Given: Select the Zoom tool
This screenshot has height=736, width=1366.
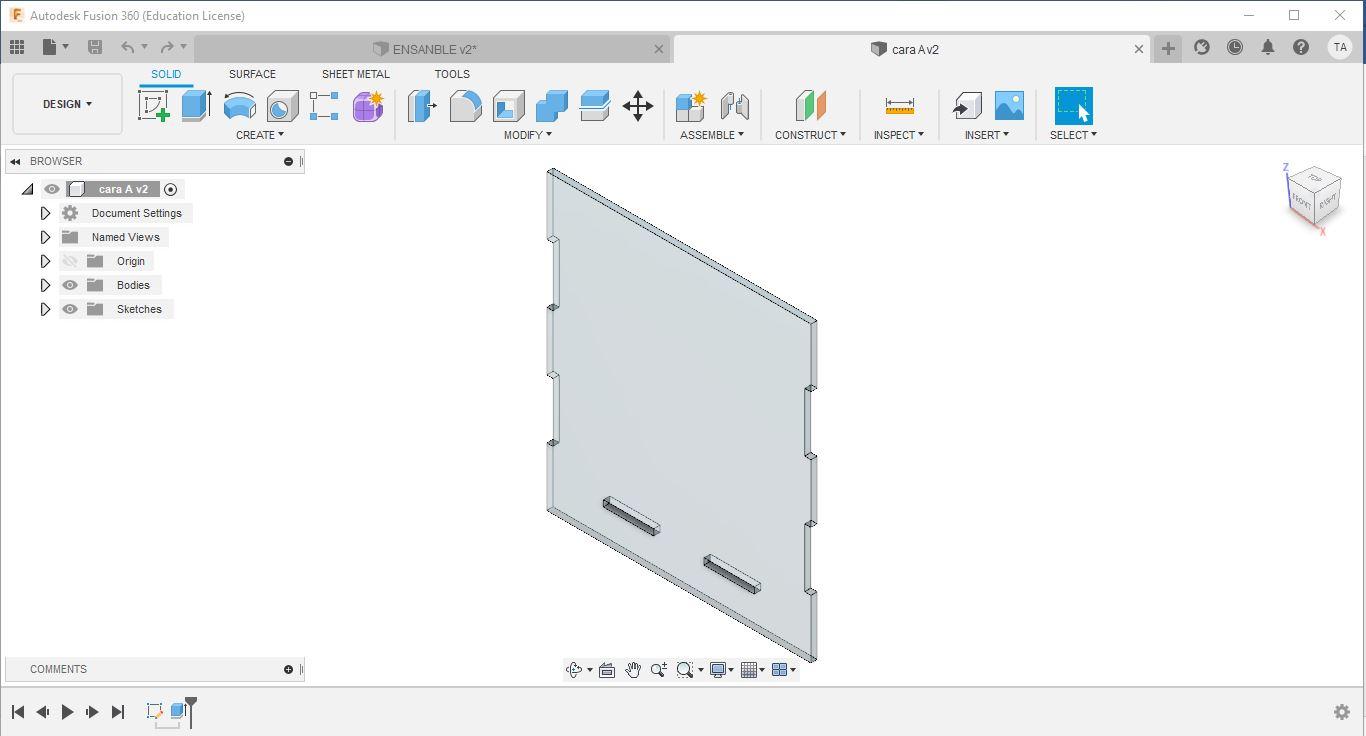Looking at the screenshot, I should tap(659, 670).
